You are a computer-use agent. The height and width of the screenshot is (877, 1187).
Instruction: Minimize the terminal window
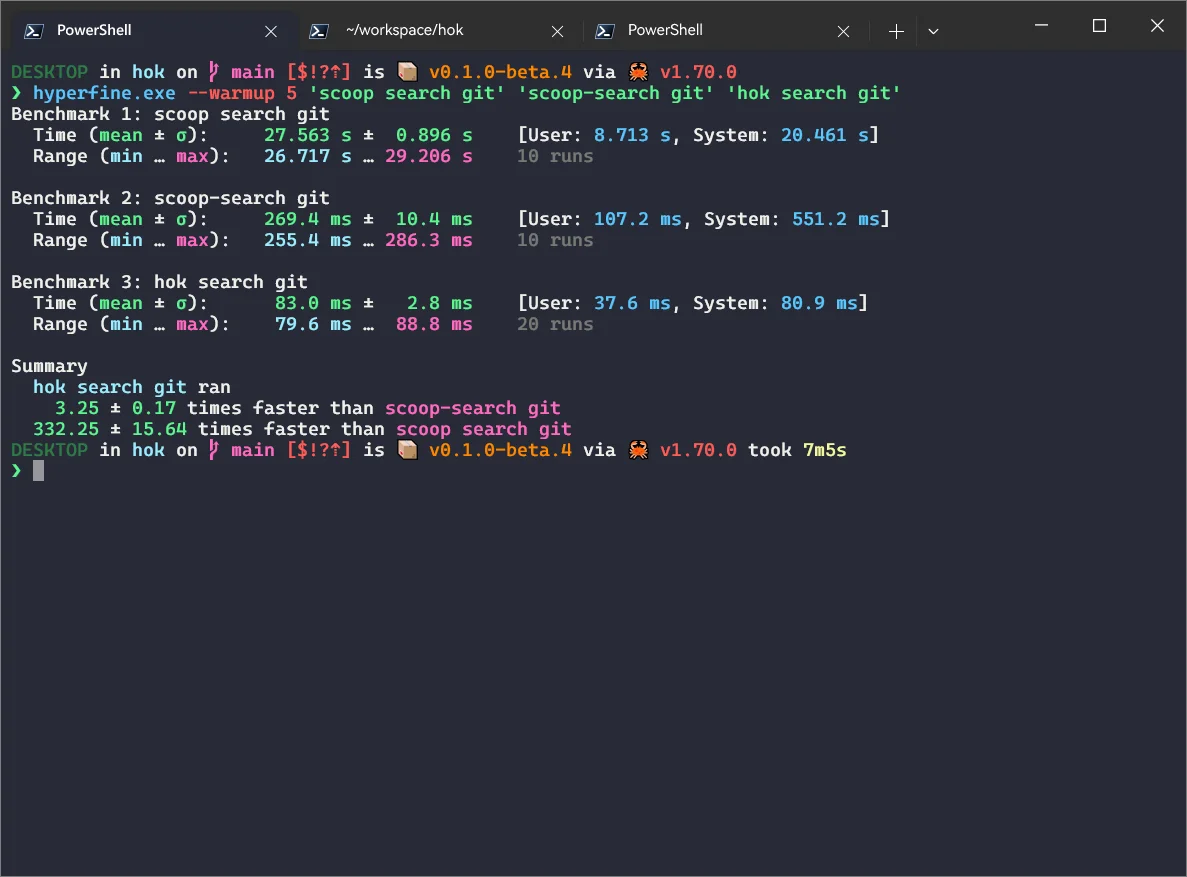coord(1041,26)
